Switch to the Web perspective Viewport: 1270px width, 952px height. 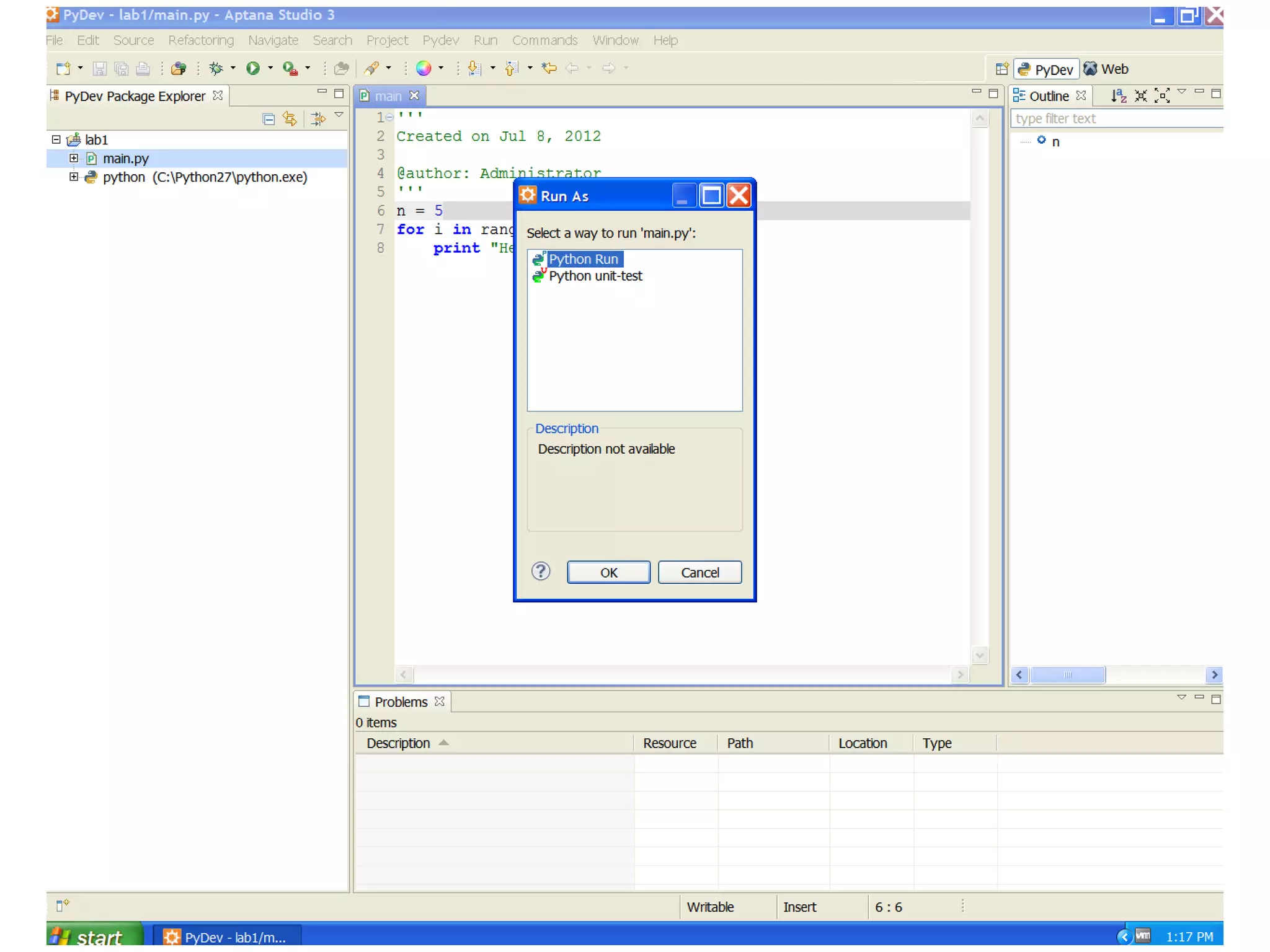(1106, 69)
